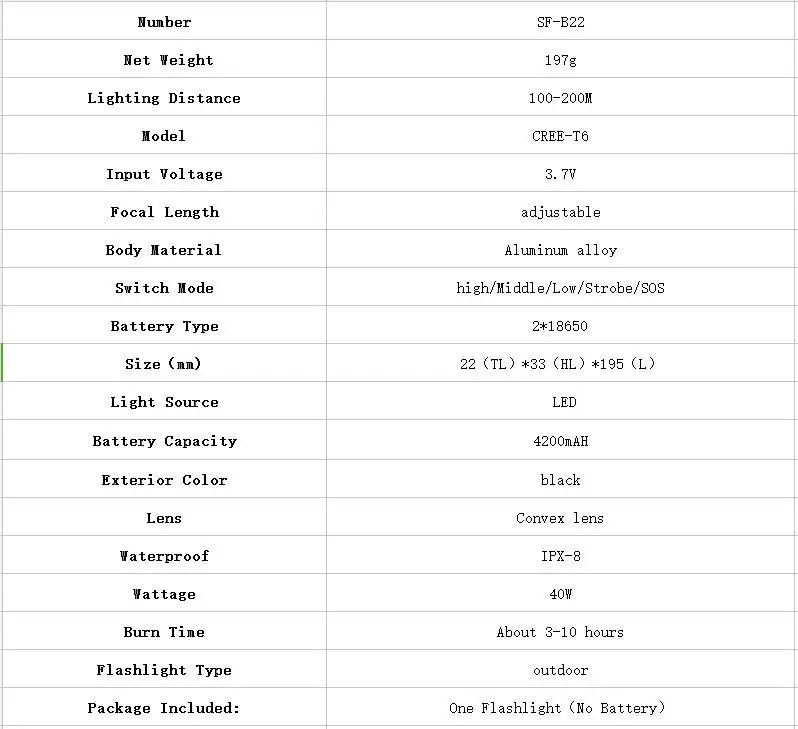This screenshot has width=798, height=729.
Task: Select the 'Number' label cell
Action: coord(164,21)
